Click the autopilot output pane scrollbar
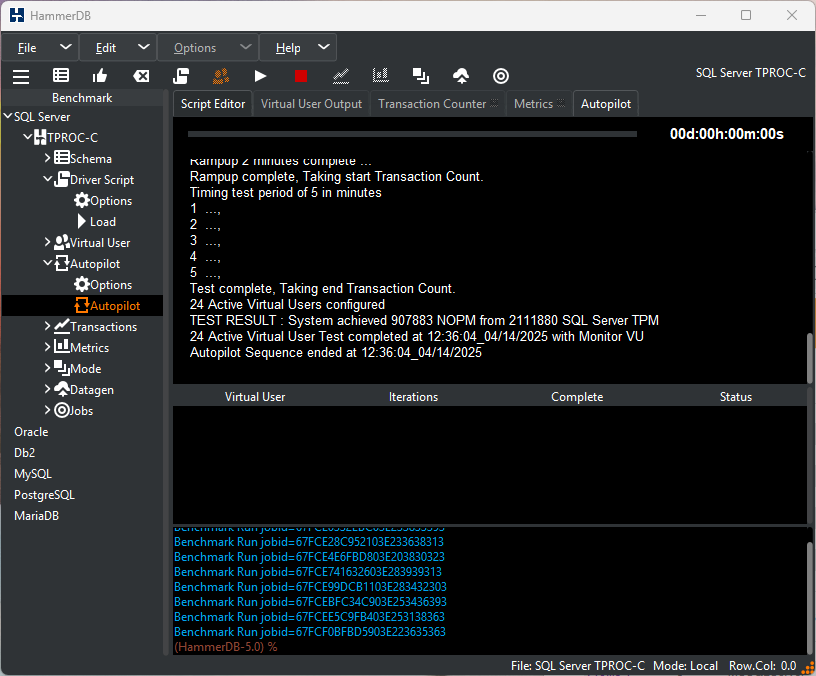Screen dimensions: 816x676 coord(810,358)
